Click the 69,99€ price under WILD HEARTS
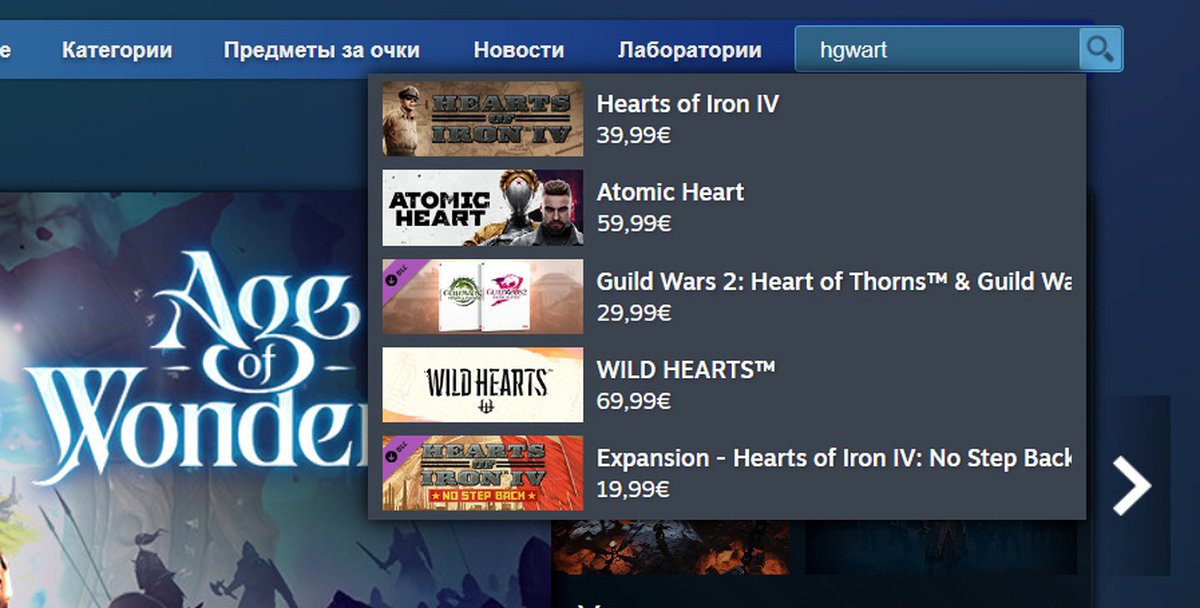 (x=634, y=402)
